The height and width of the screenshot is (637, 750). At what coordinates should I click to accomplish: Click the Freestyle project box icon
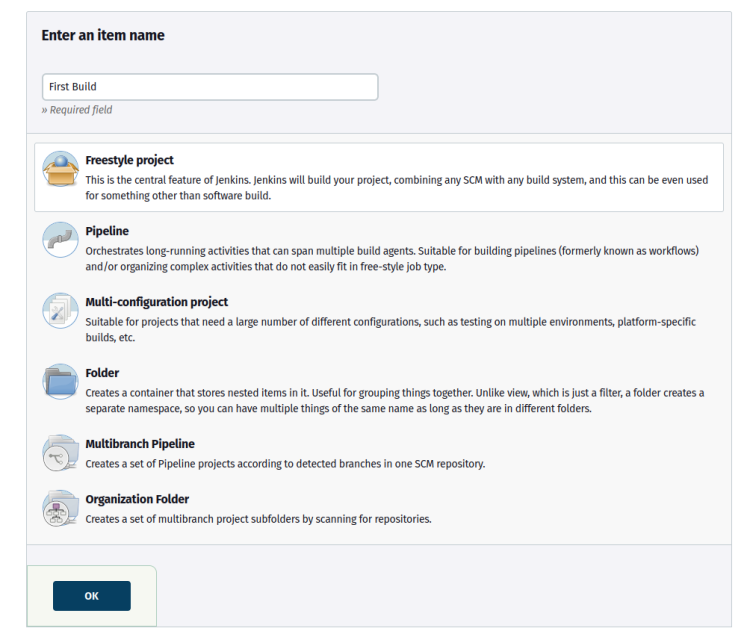[x=60, y=169]
